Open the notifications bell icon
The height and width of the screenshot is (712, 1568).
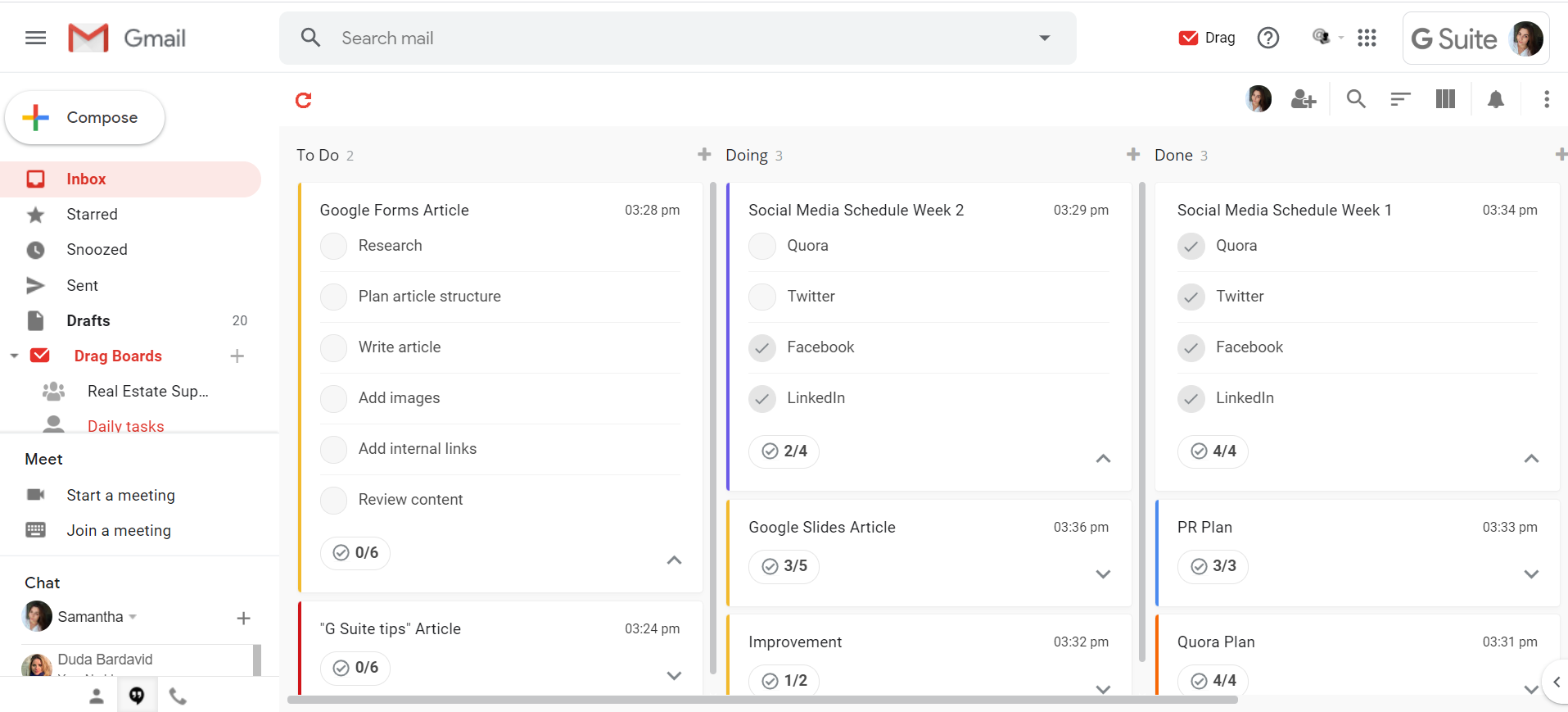(1495, 99)
